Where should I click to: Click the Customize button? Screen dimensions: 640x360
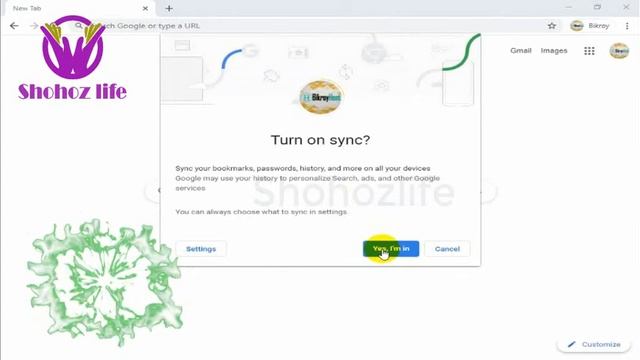pyautogui.click(x=594, y=344)
